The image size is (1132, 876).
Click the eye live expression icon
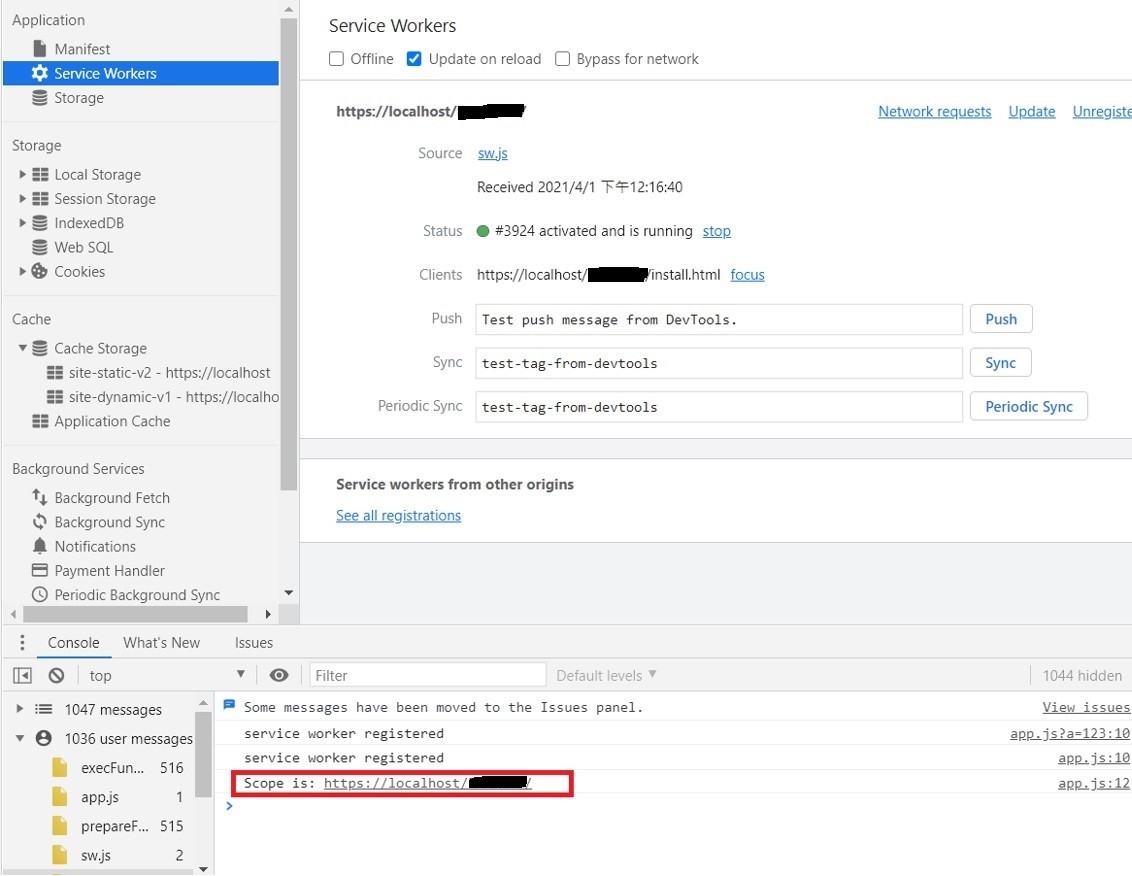tap(279, 675)
